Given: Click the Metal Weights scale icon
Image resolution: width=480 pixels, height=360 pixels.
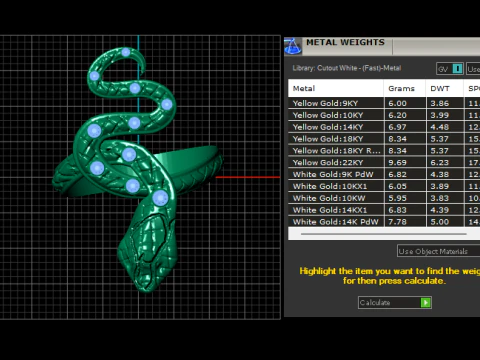Looking at the screenshot, I should pyautogui.click(x=293, y=46).
